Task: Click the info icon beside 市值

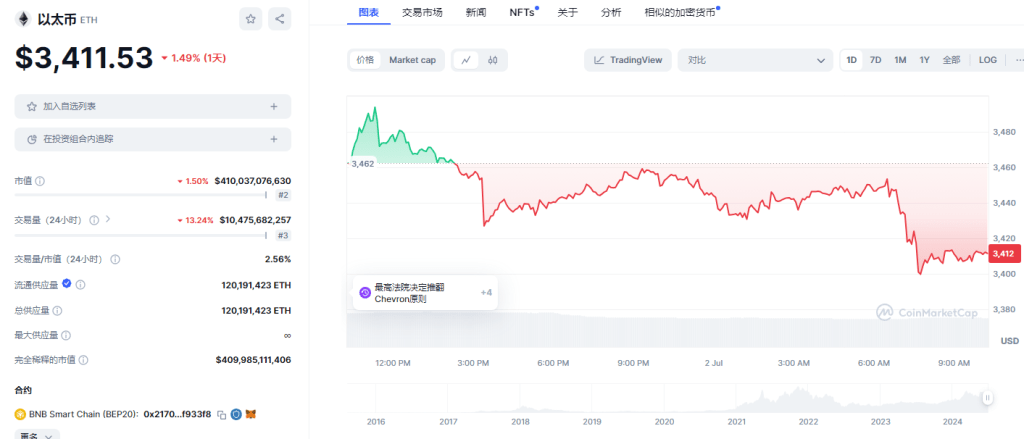Action: point(40,181)
